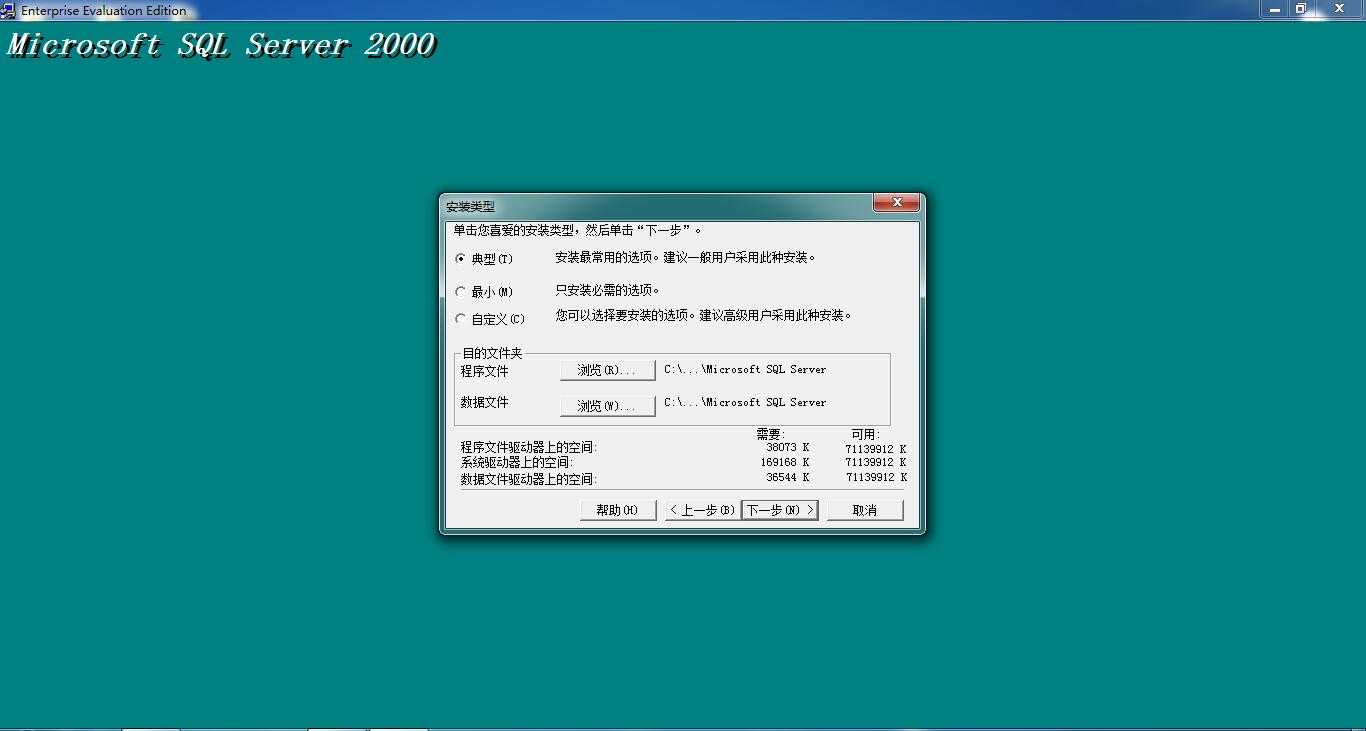The image size is (1366, 731).
Task: Click the instruction text 单击您喜爱的安装类型
Action: [577, 230]
